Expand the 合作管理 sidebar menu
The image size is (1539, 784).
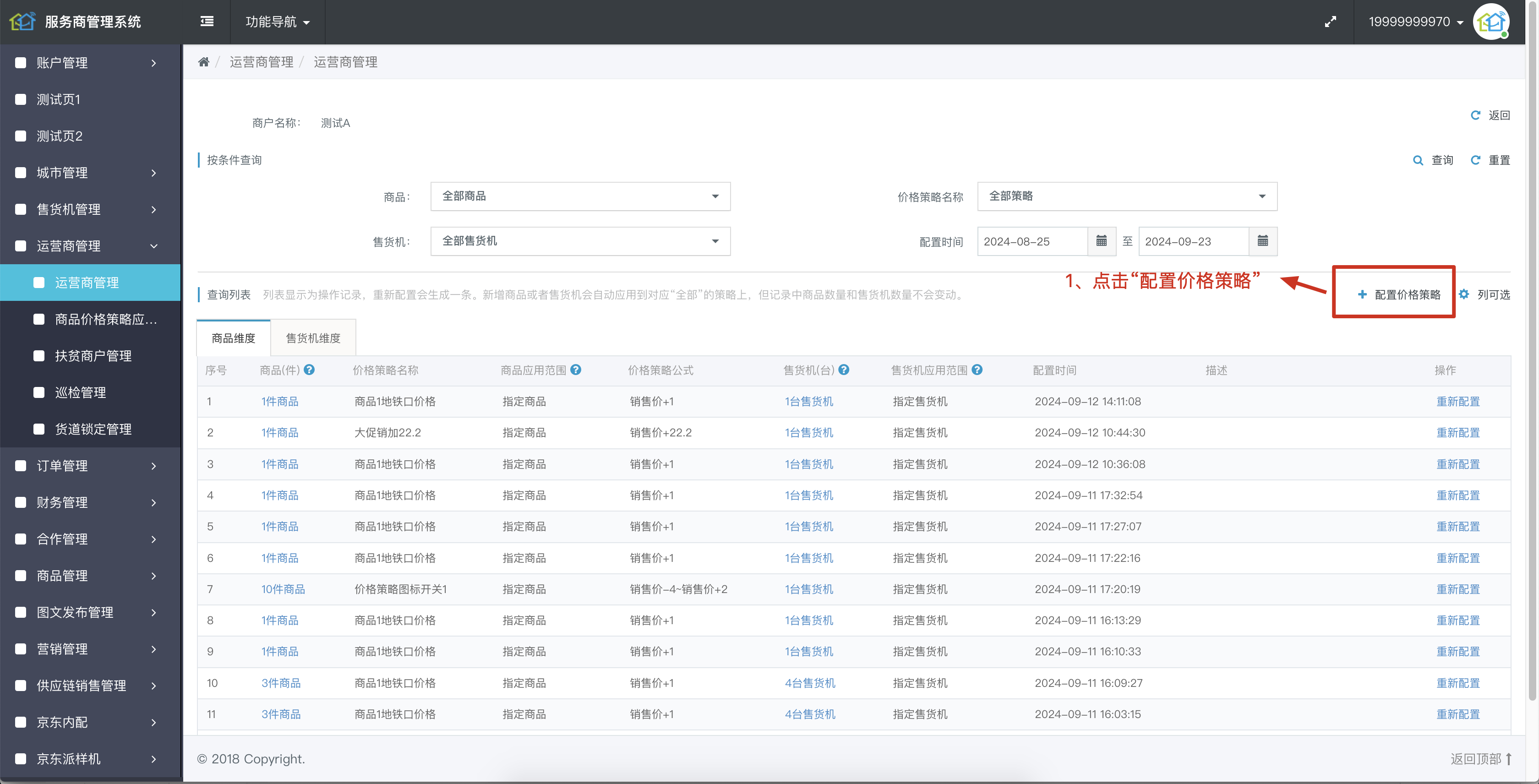pos(90,539)
